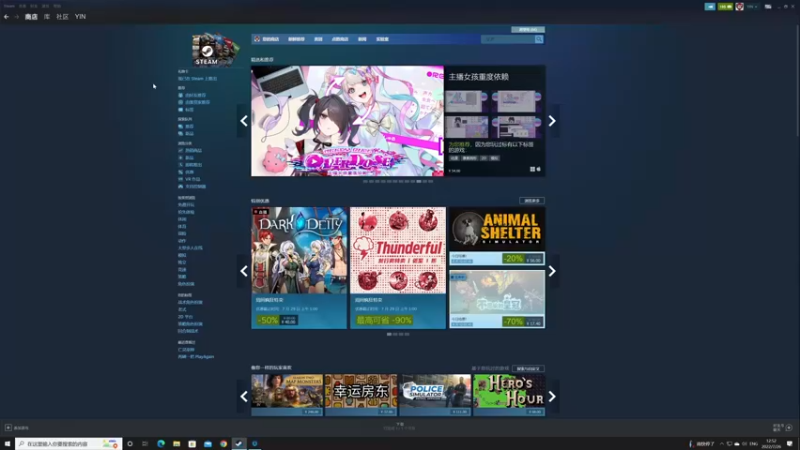Click the 最高可省 -90% Thunderful discount label
Viewport: 800px width, 450px height.
pyautogui.click(x=384, y=320)
